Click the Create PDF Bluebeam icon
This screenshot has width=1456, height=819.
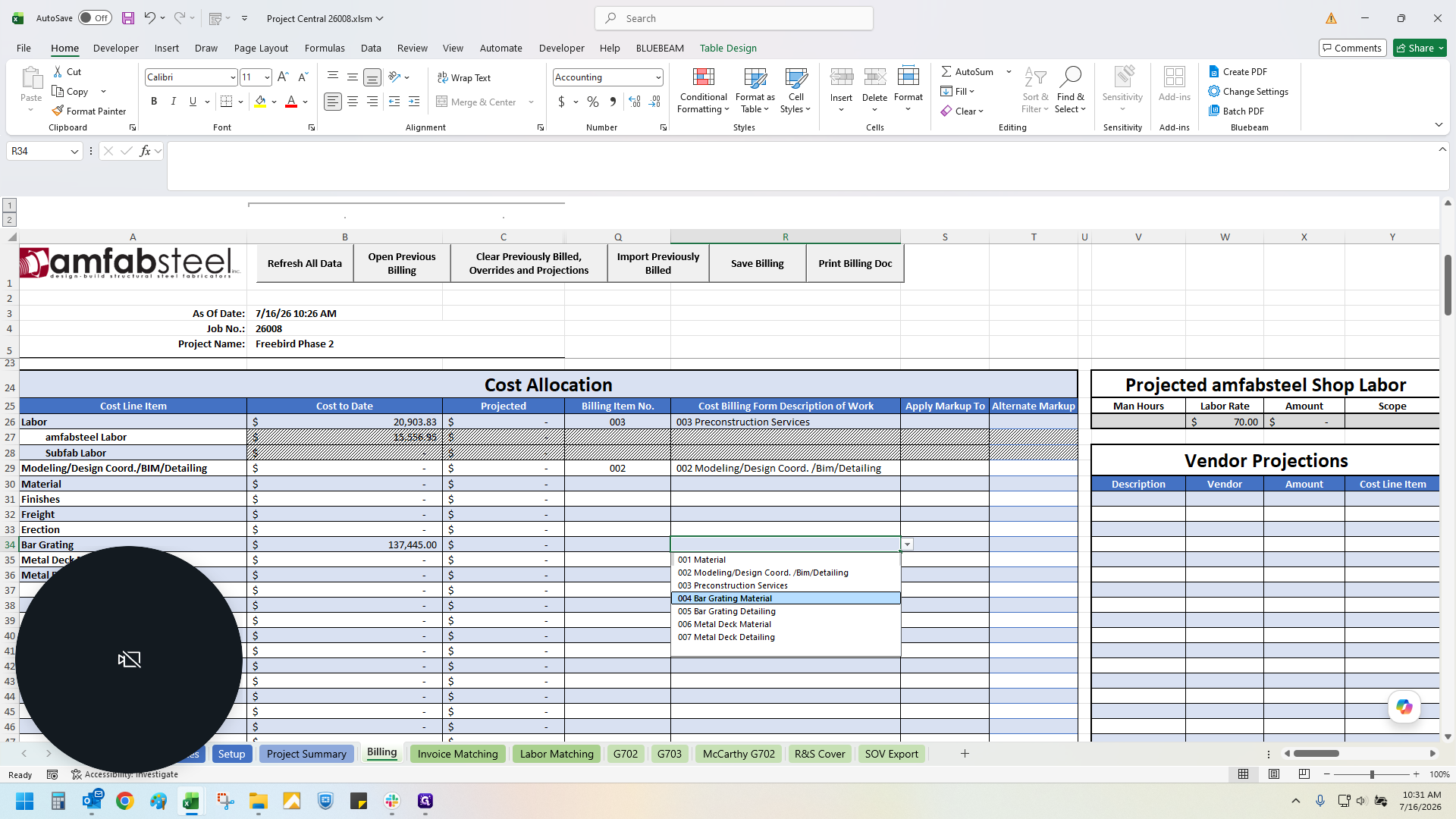point(1213,71)
